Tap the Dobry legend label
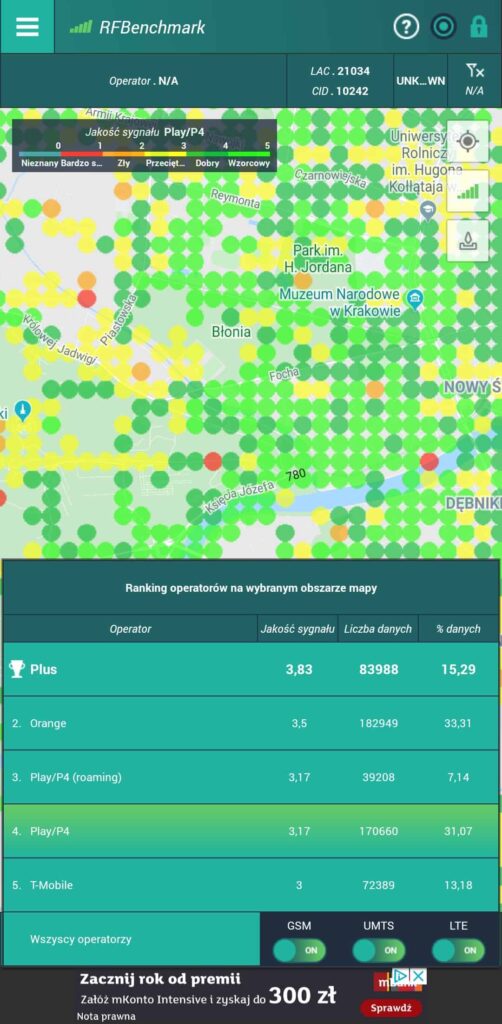Image resolution: width=502 pixels, height=1024 pixels. (208, 164)
